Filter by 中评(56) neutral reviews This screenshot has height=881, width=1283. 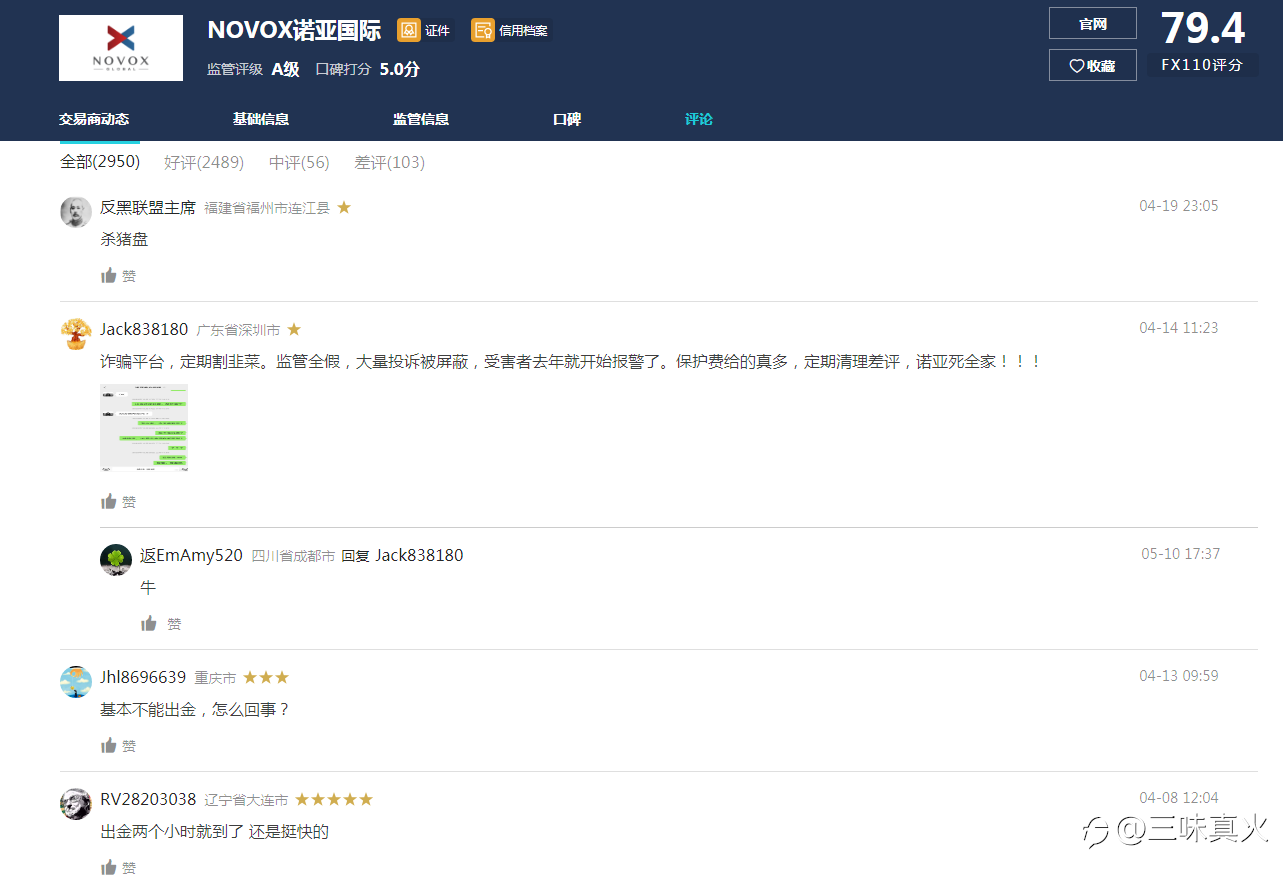click(299, 162)
